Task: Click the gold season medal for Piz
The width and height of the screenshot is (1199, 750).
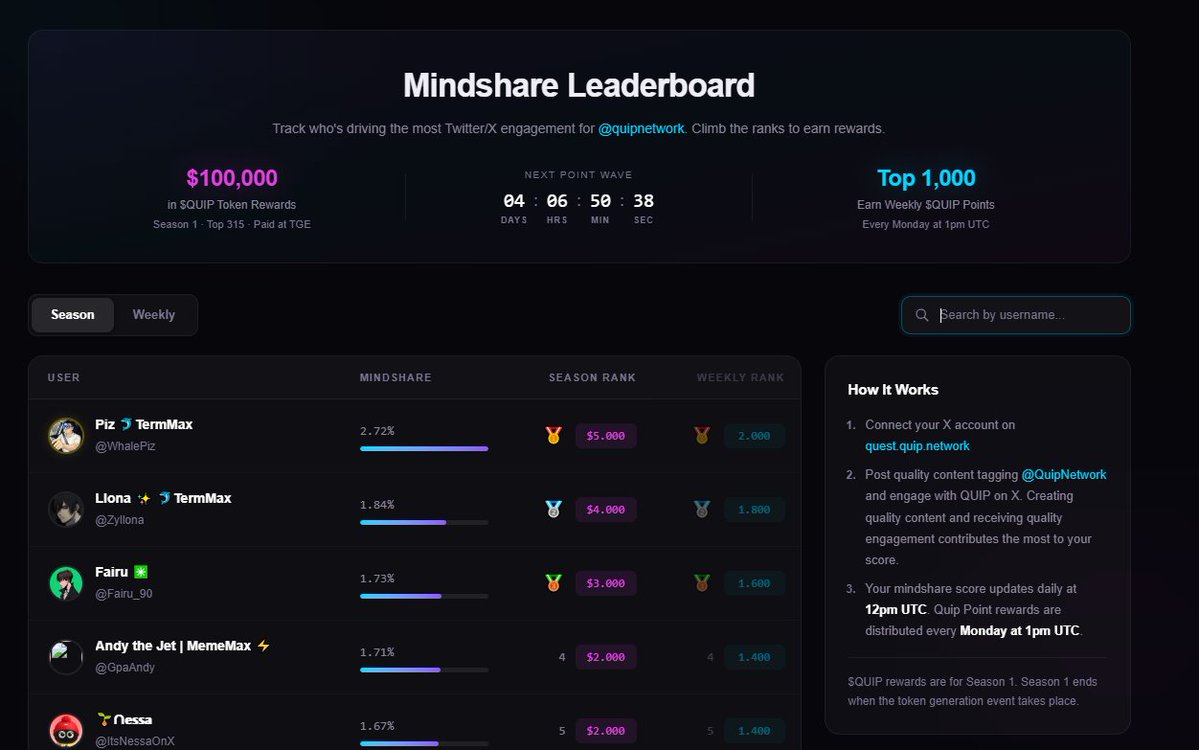Action: coord(554,436)
